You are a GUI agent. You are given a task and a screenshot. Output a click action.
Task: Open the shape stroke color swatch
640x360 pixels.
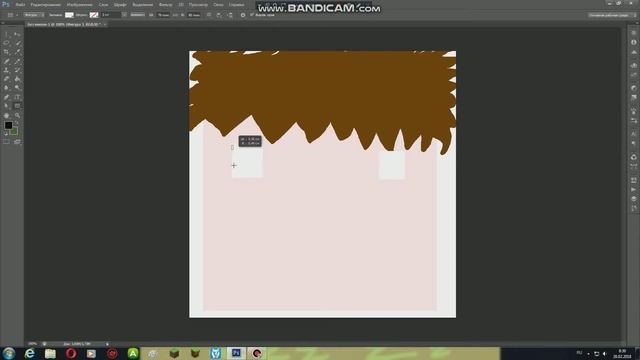pos(94,15)
